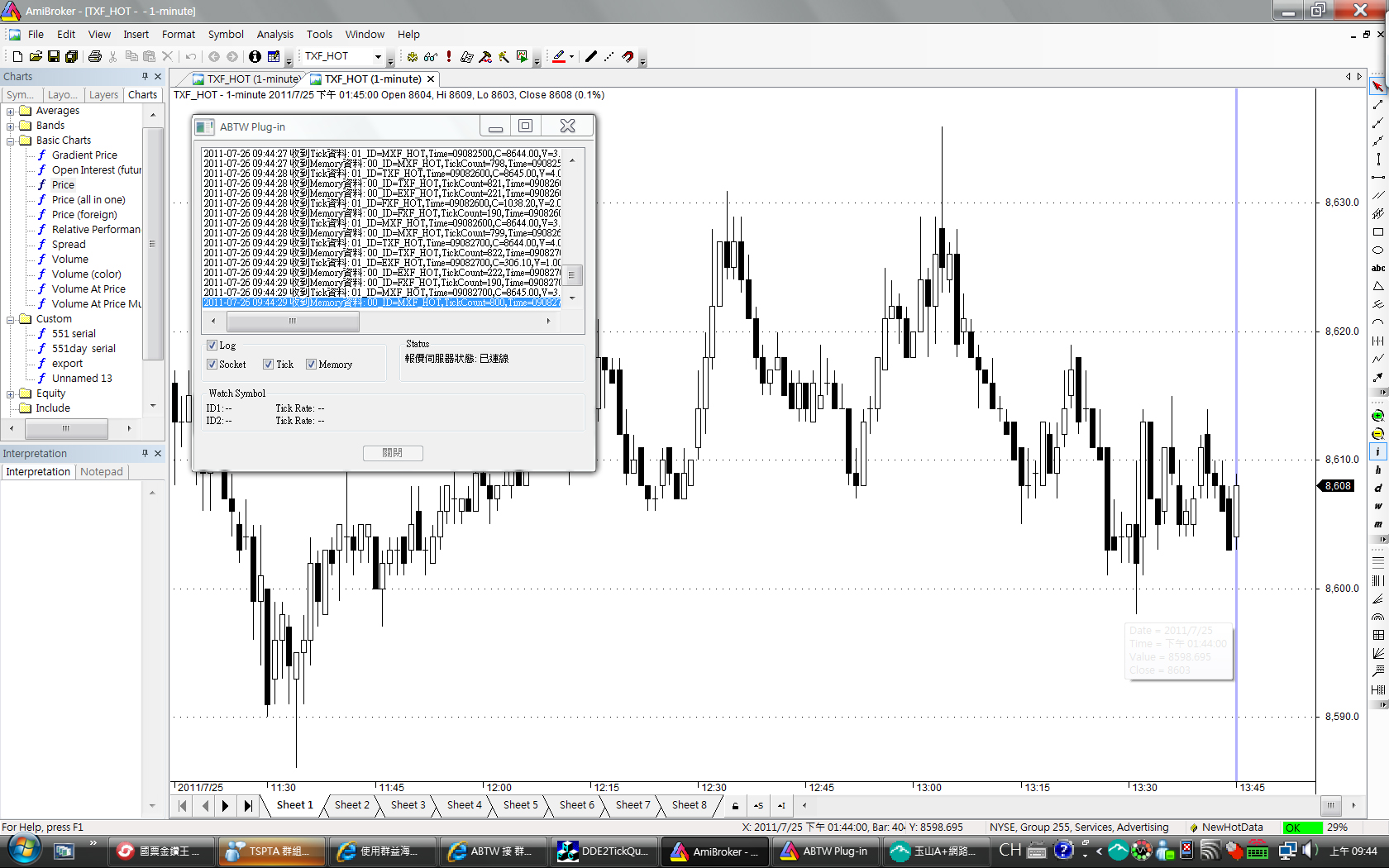Select the abc text drawing tool
This screenshot has height=868, width=1389.
(x=1377, y=268)
